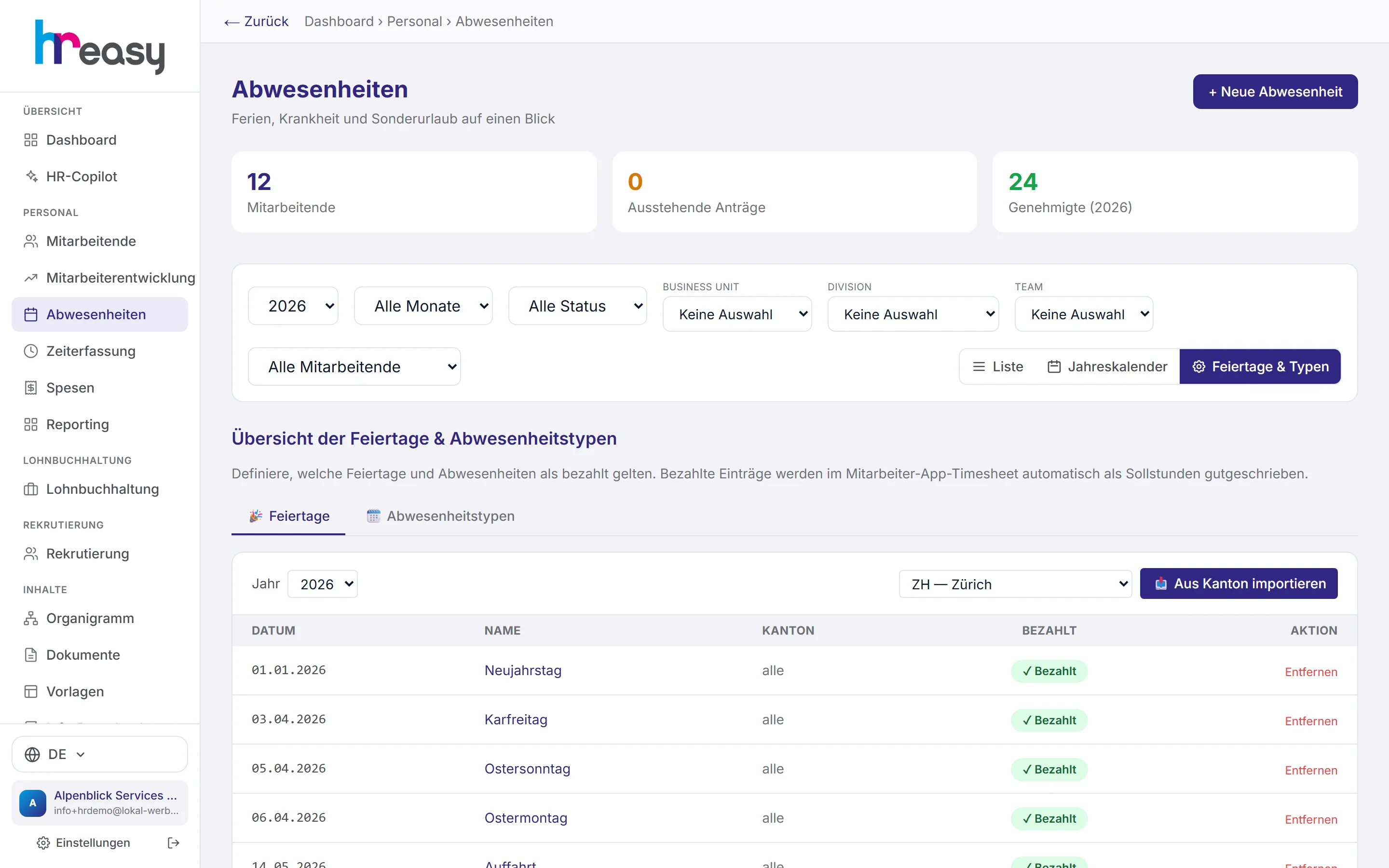Go back with the Zurück link

257,21
